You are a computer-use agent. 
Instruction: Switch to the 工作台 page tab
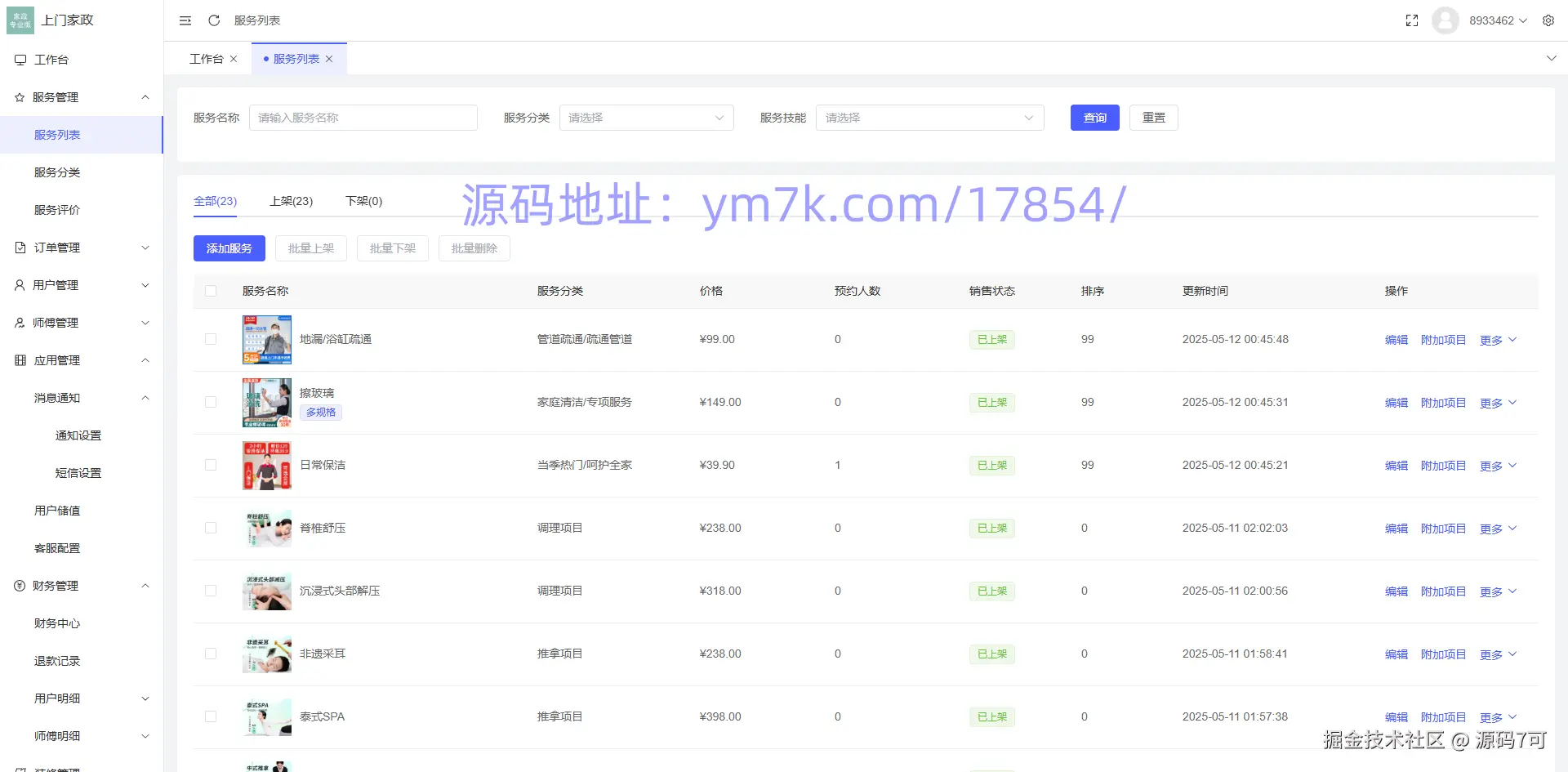point(207,59)
